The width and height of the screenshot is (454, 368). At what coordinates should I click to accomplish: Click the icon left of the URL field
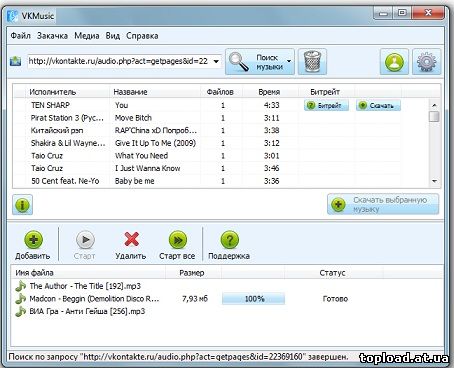tap(15, 61)
